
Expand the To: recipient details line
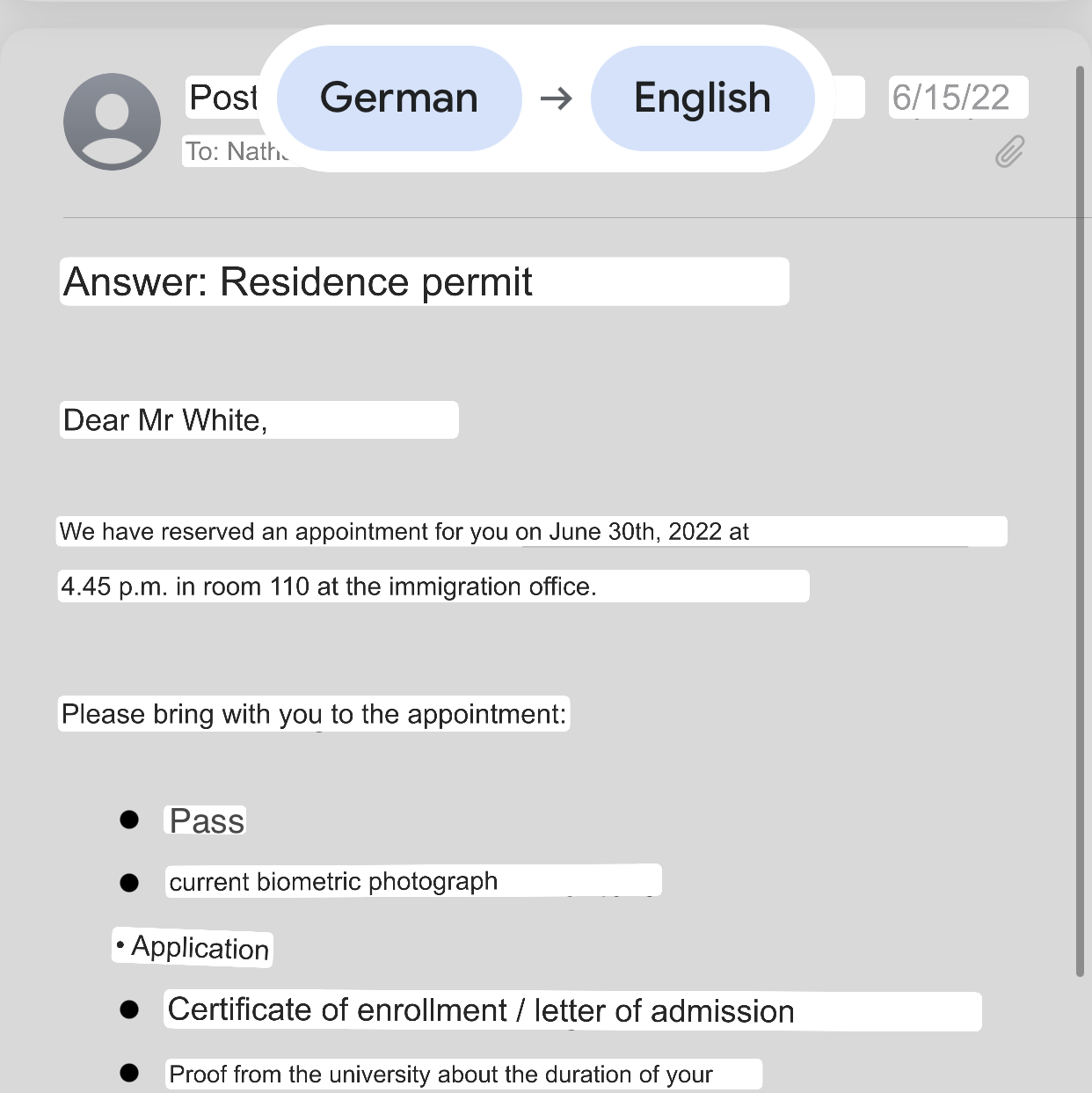click(x=235, y=151)
